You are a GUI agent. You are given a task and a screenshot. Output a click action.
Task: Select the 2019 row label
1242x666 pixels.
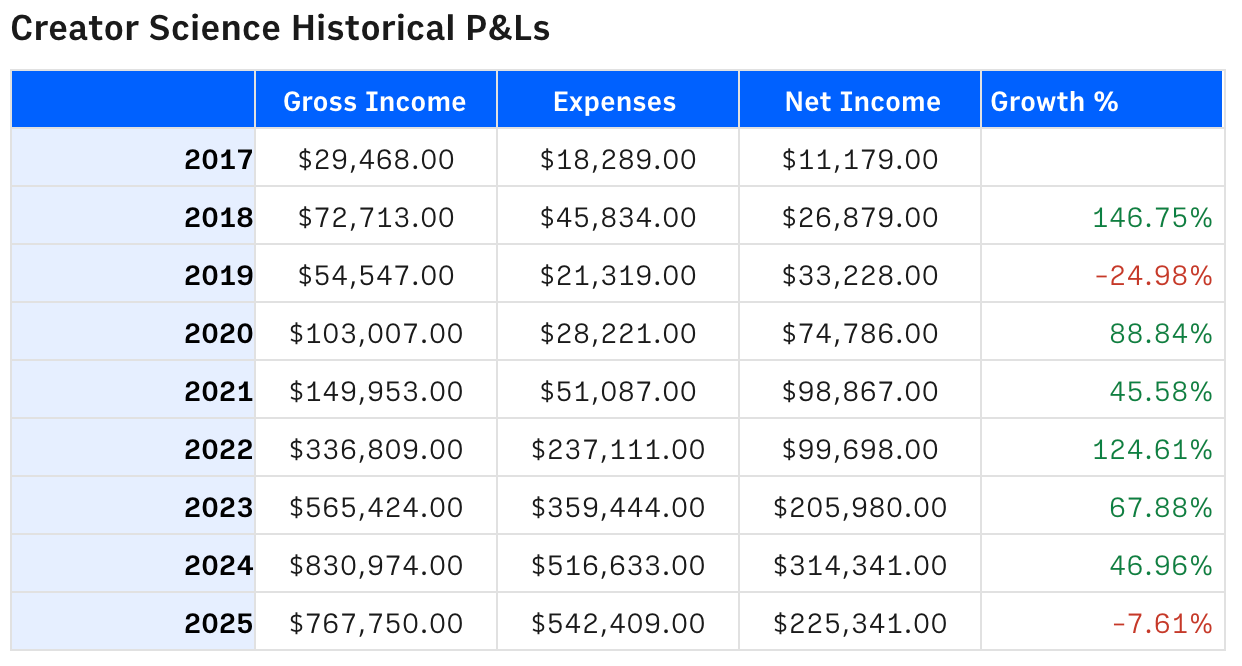[218, 275]
